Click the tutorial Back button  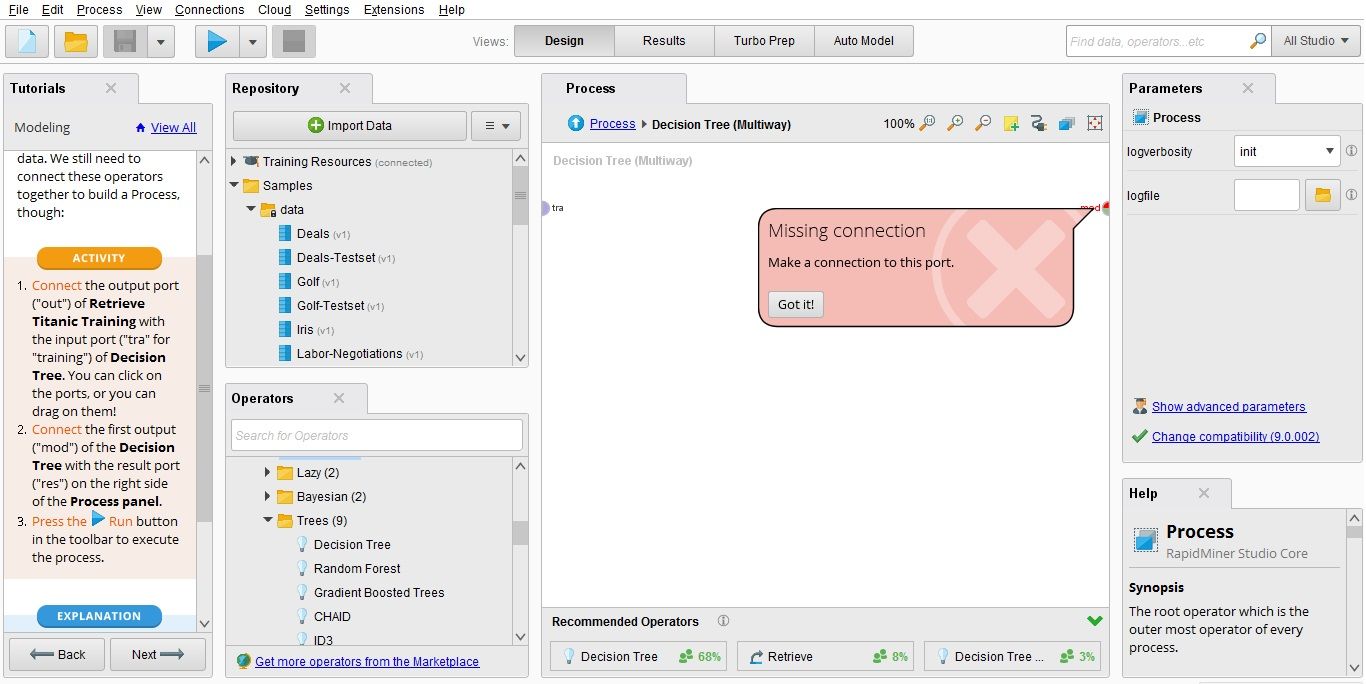[x=58, y=654]
